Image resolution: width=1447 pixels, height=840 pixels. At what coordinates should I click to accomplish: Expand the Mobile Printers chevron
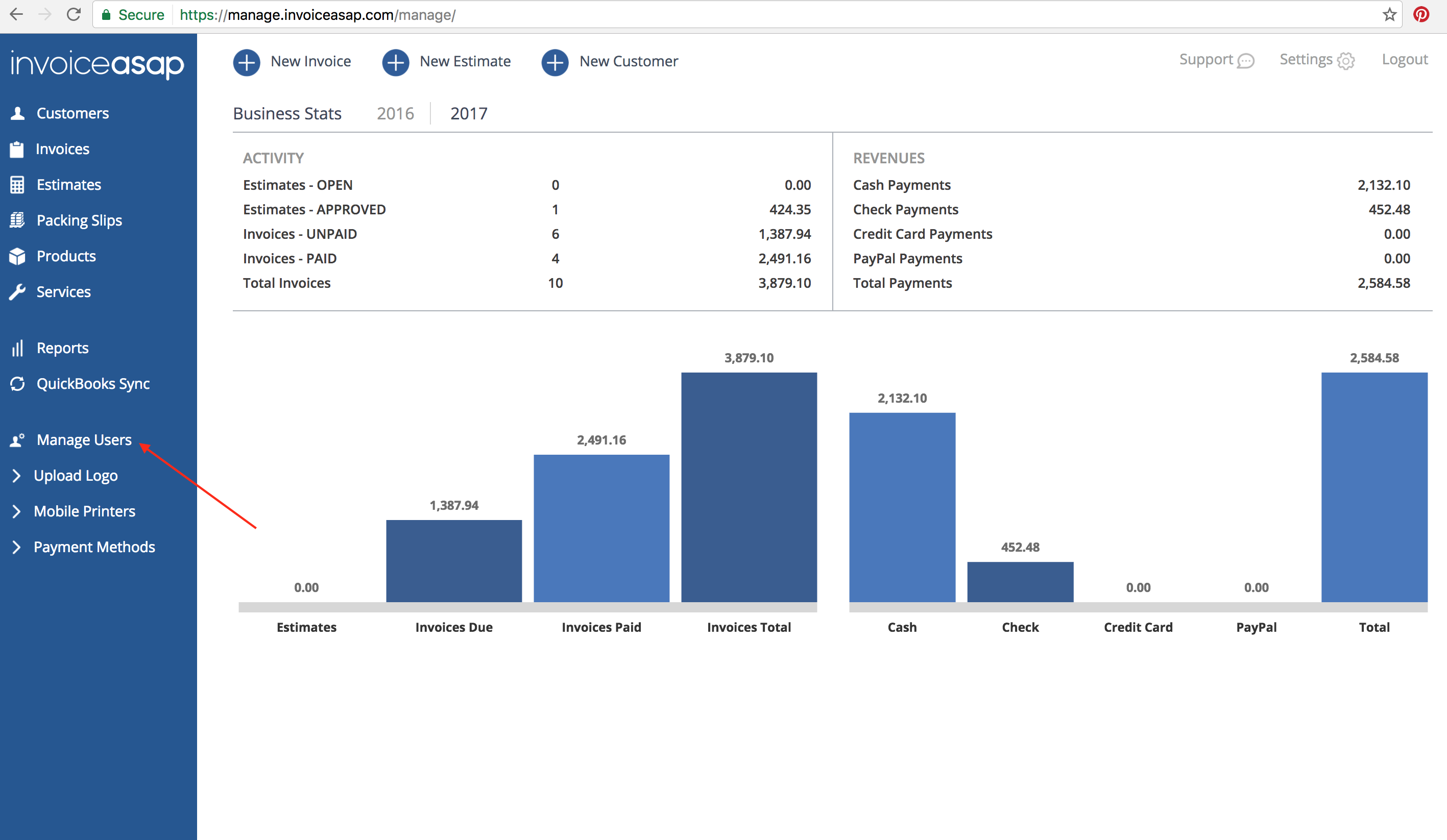(x=17, y=511)
